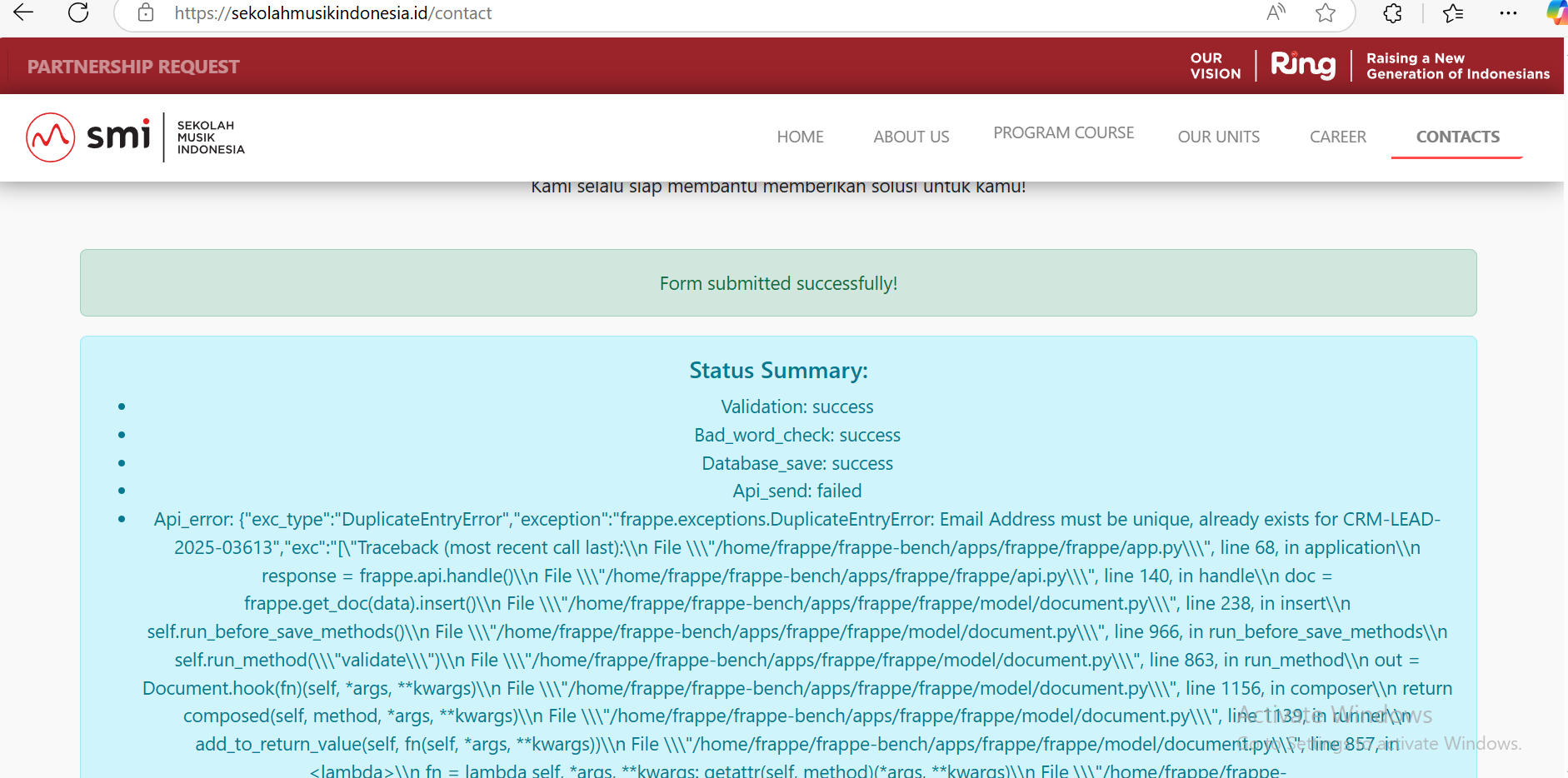Screen dimensions: 1568x778
Task: Click OUR VISION text in banner
Action: tap(1216, 66)
